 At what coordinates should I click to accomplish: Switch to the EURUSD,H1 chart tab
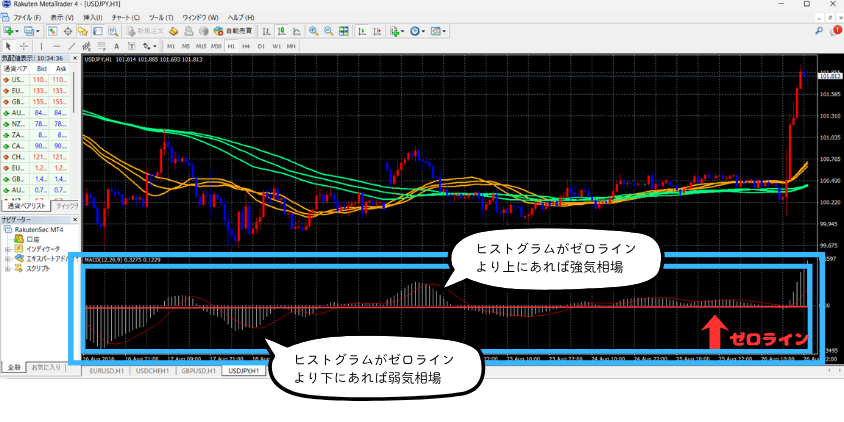[x=107, y=371]
